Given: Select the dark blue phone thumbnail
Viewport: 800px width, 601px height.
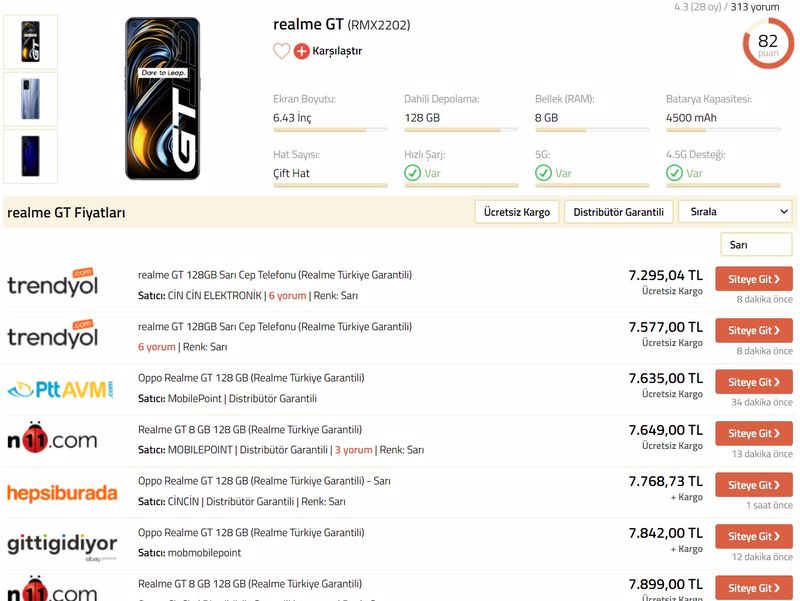Looking at the screenshot, I should click(x=31, y=156).
